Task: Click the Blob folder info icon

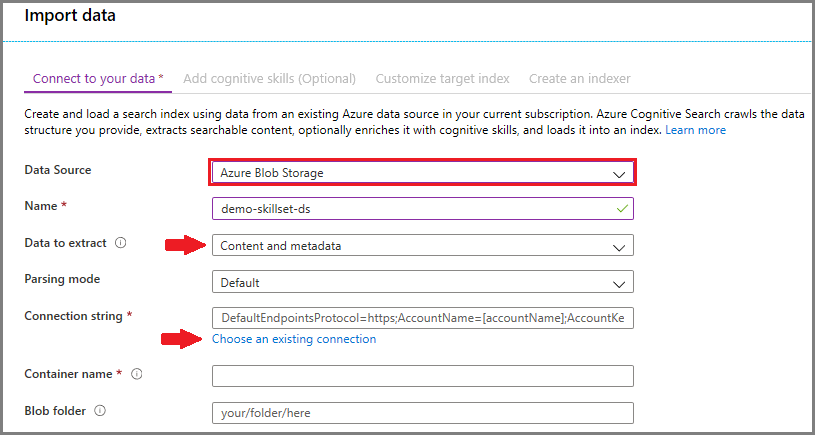Action: pyautogui.click(x=101, y=410)
